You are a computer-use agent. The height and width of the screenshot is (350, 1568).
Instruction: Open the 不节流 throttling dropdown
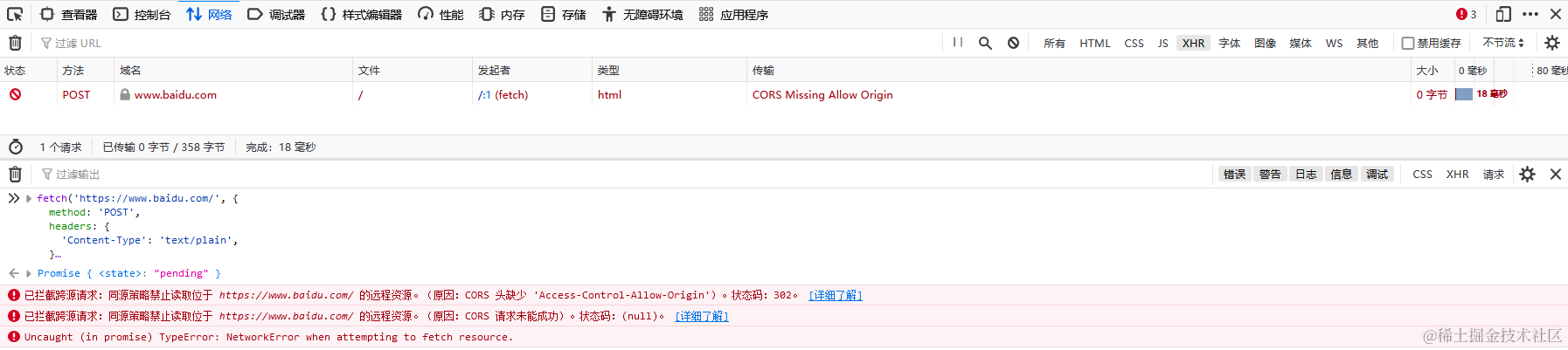pyautogui.click(x=1503, y=43)
